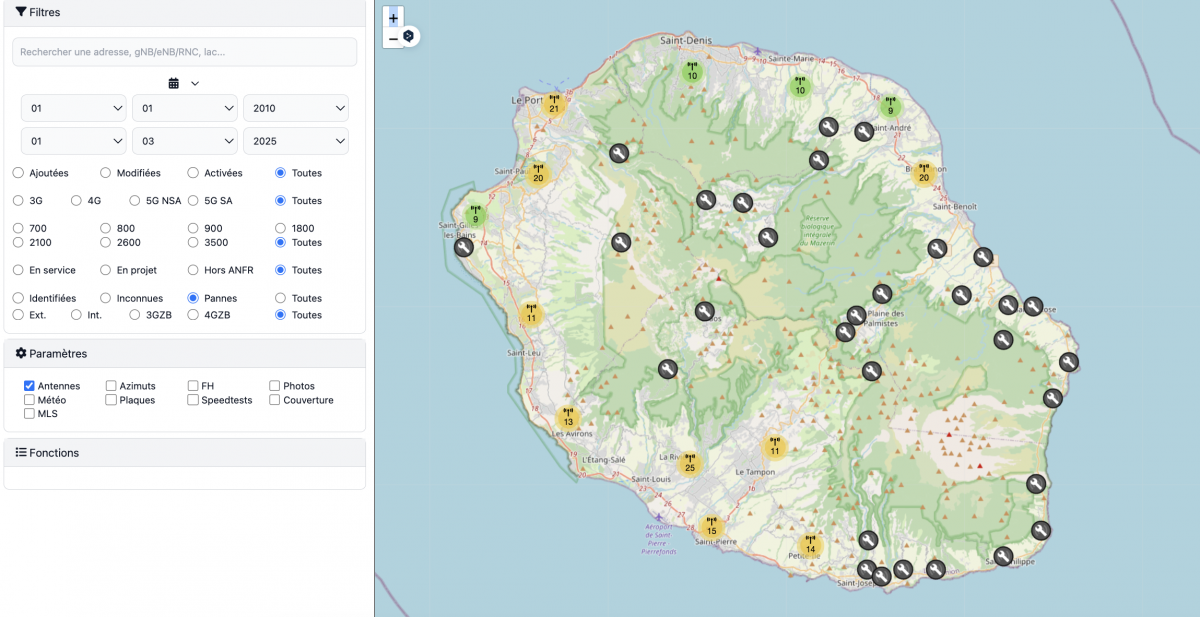This screenshot has width=1200, height=617.
Task: Click the 15 cluster at Saint-Pierre
Action: 711,527
